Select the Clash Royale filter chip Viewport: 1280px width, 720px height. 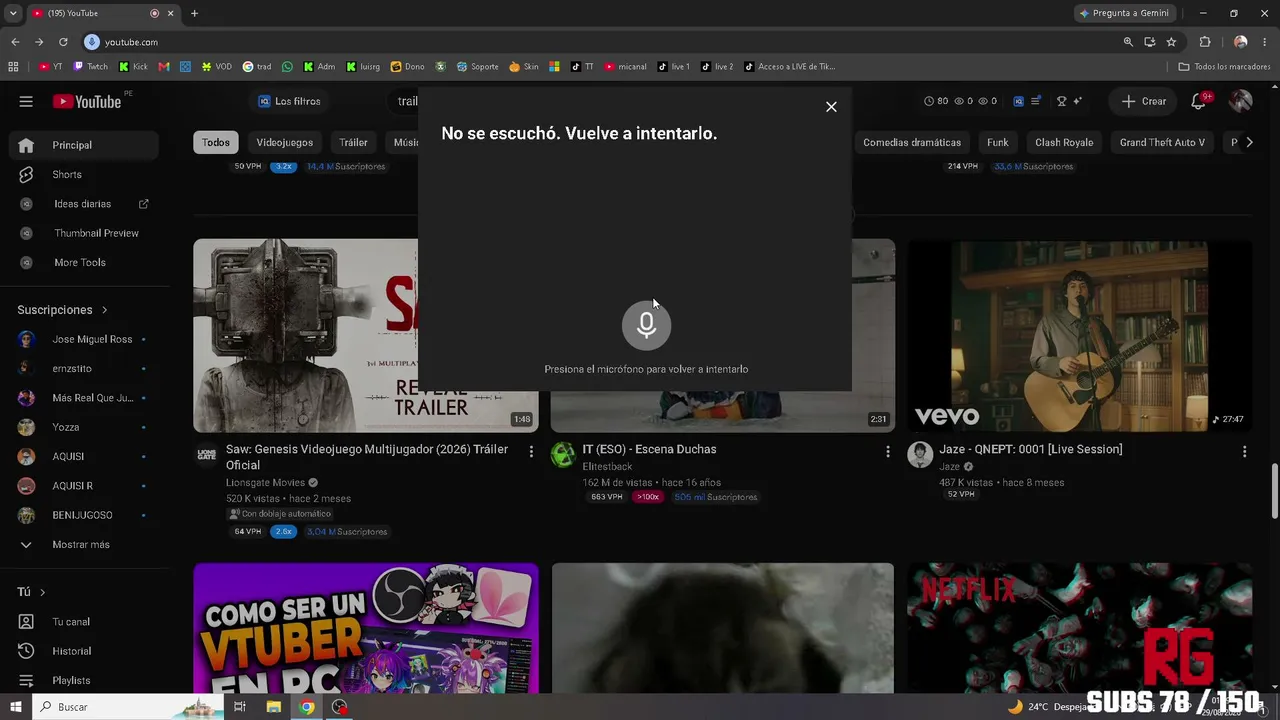click(1064, 142)
